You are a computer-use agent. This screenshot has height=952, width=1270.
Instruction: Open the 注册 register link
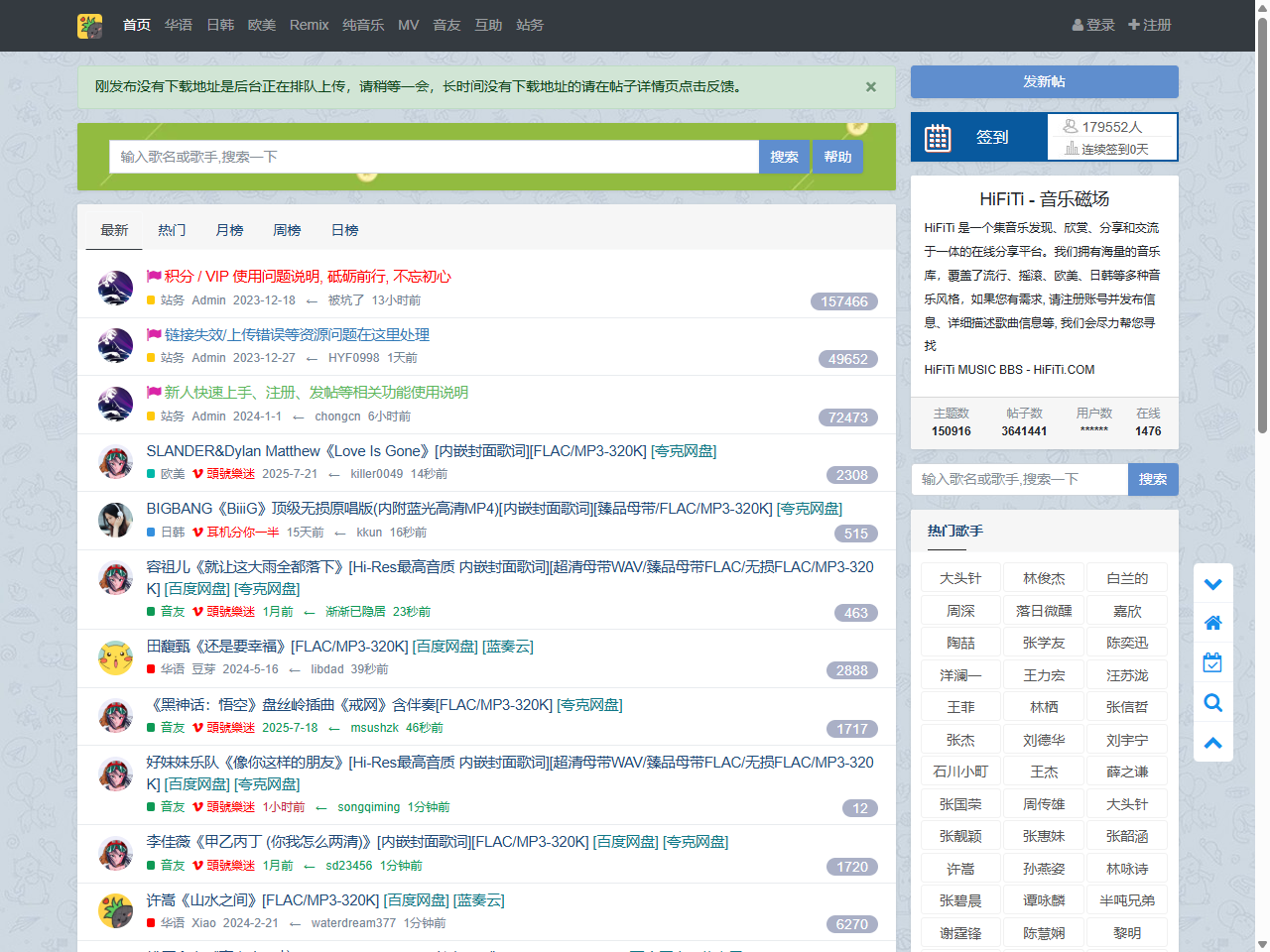[1150, 25]
